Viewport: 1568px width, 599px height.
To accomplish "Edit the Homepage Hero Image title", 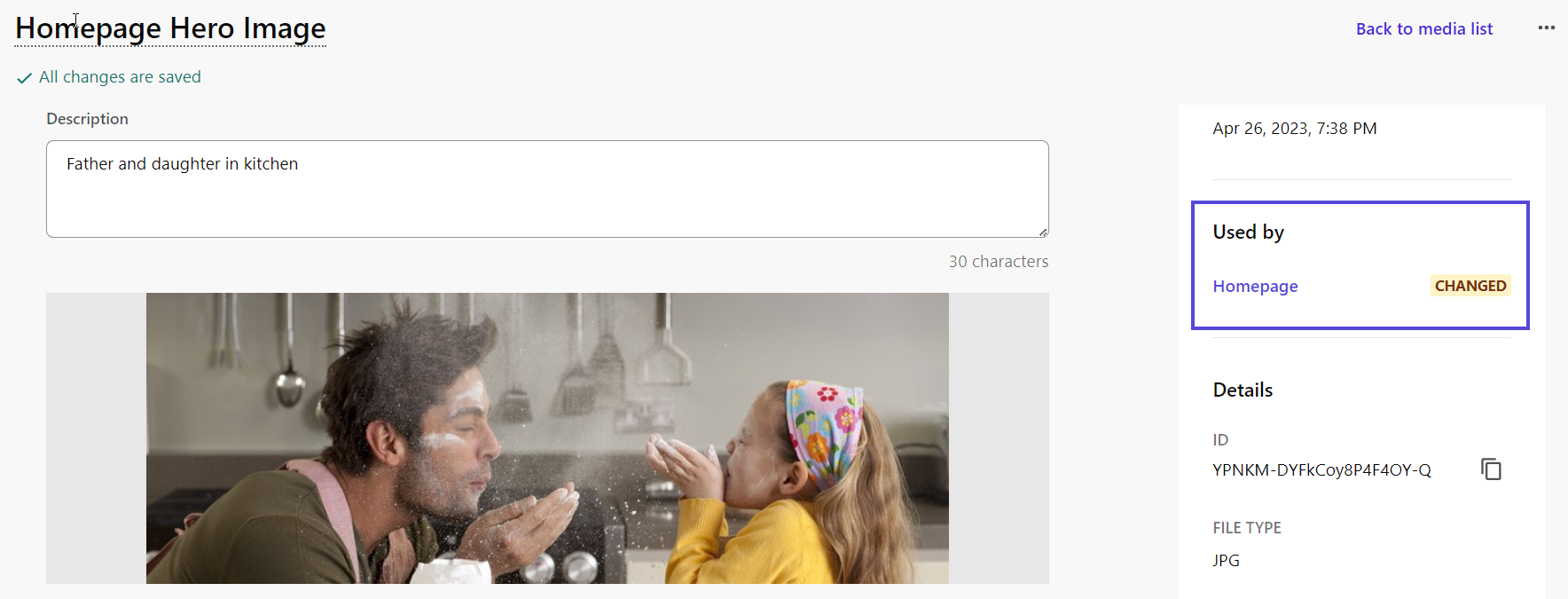I will [170, 28].
